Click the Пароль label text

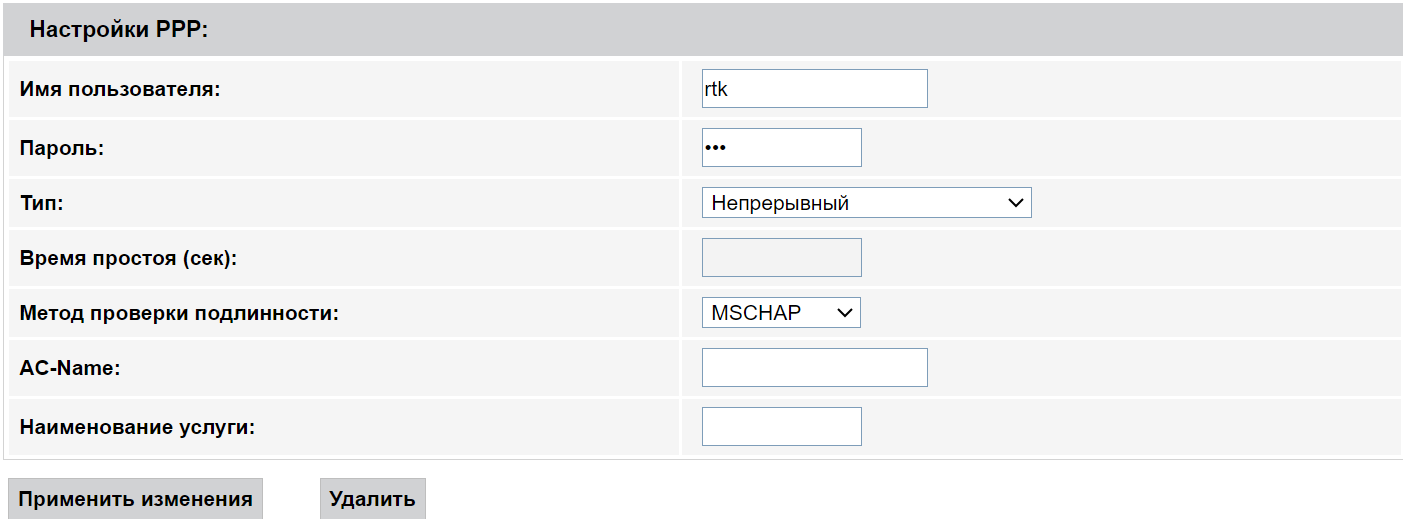click(x=62, y=148)
